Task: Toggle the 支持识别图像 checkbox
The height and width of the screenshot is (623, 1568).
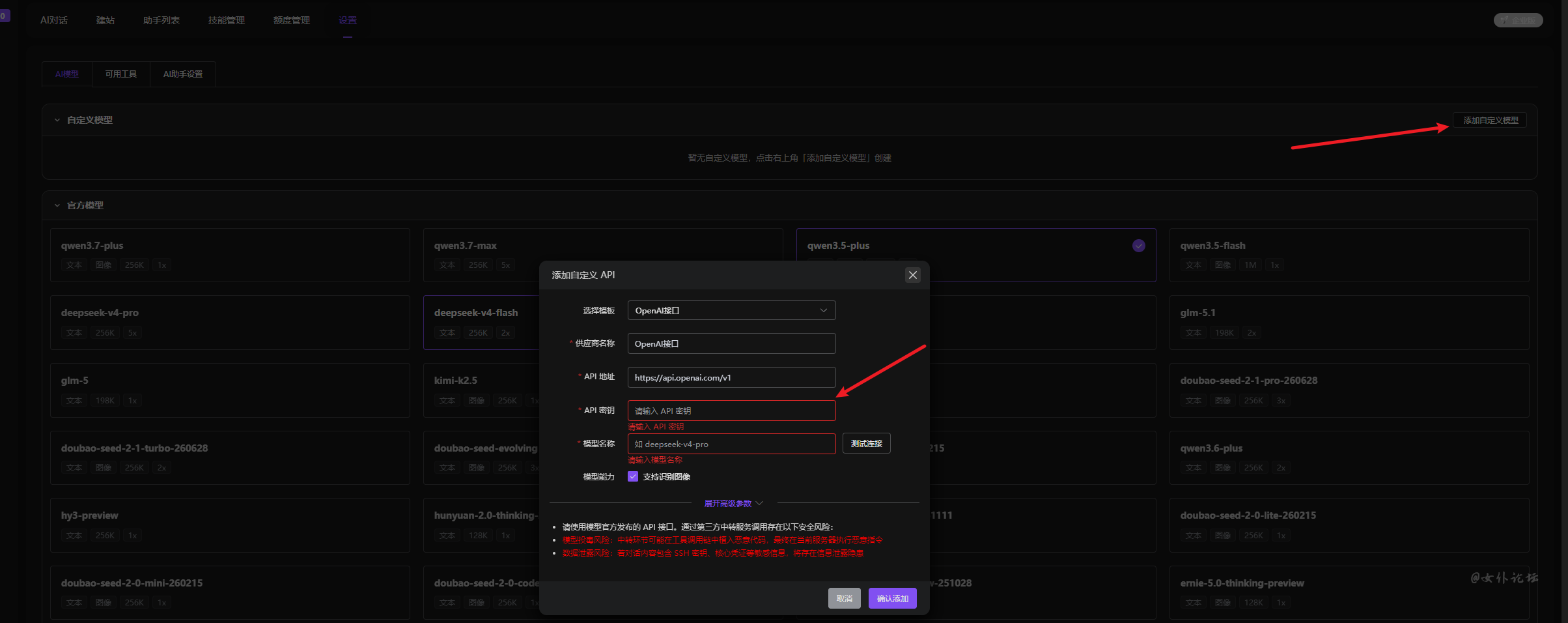Action: [633, 476]
